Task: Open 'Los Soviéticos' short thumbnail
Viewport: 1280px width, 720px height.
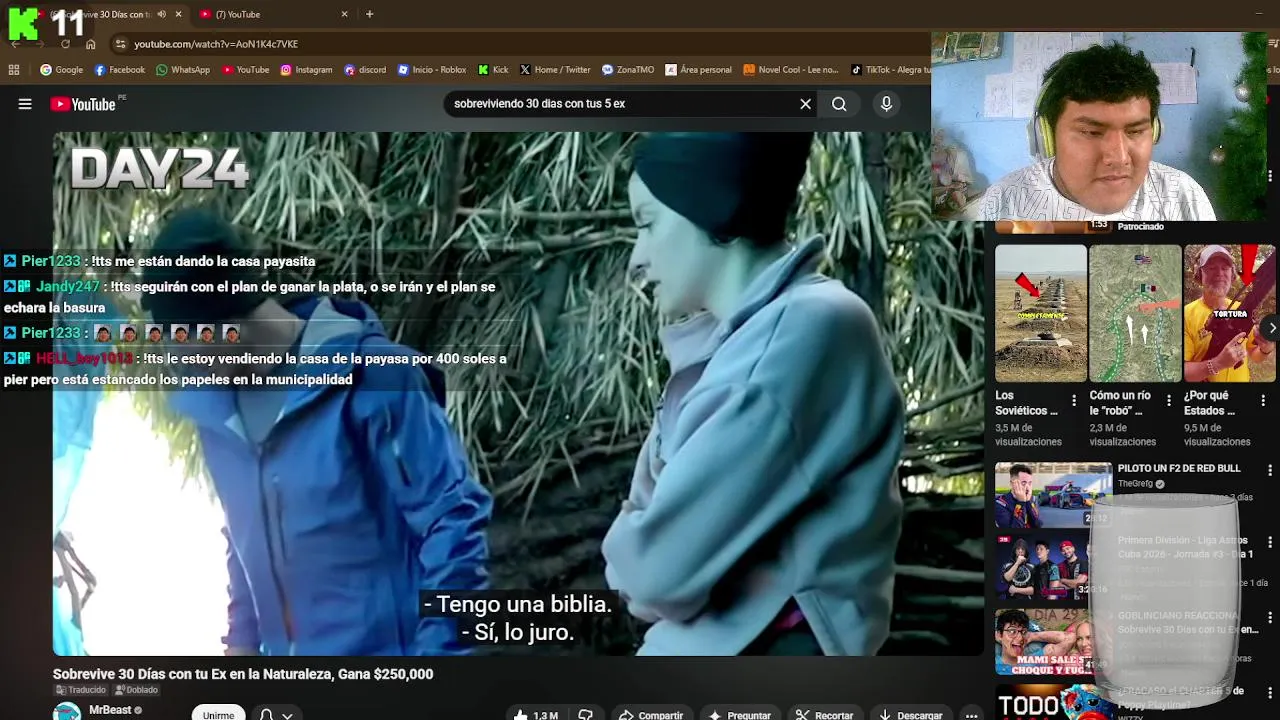Action: click(1040, 313)
